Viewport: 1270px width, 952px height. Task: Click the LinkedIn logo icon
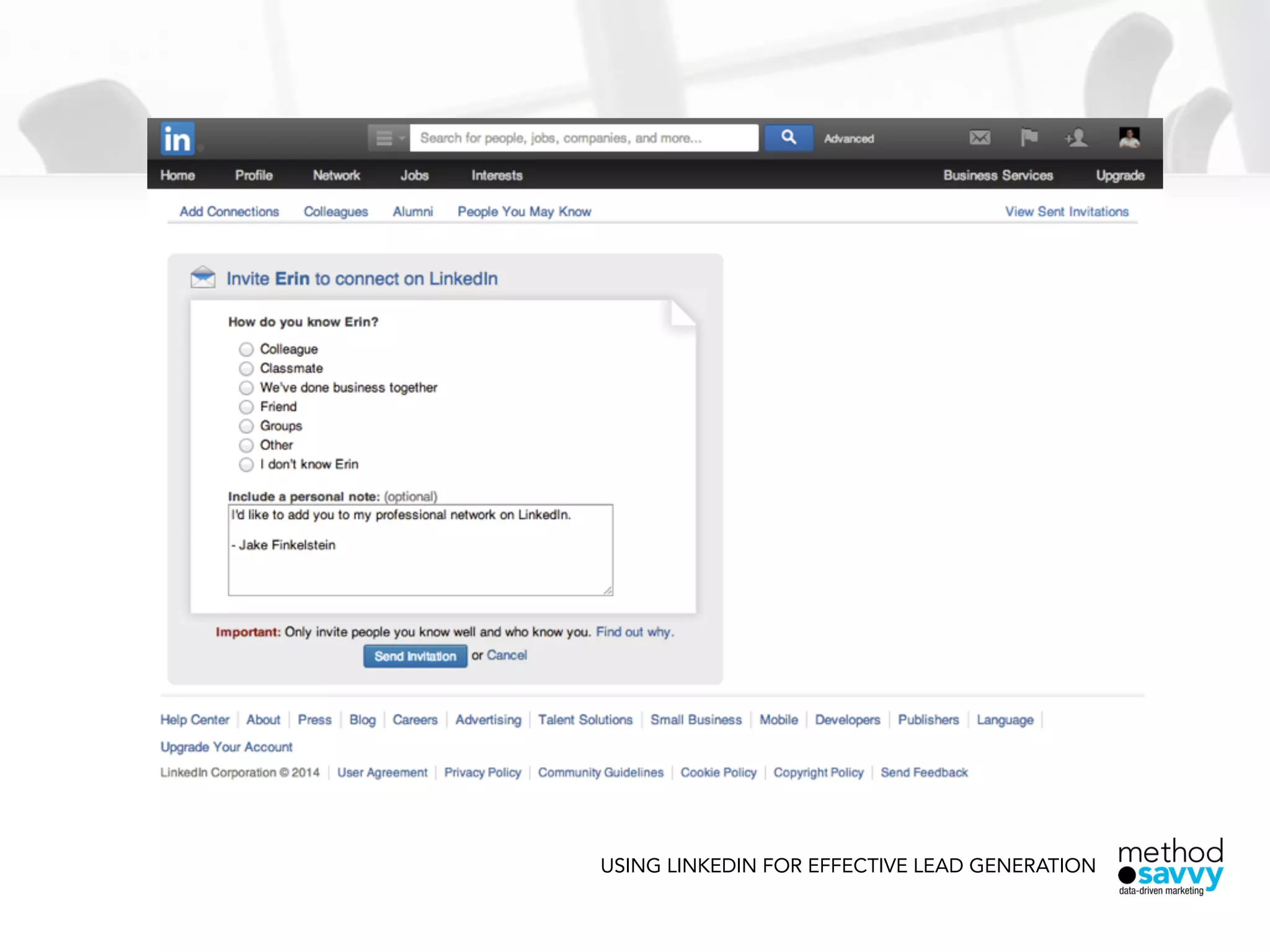click(x=177, y=138)
